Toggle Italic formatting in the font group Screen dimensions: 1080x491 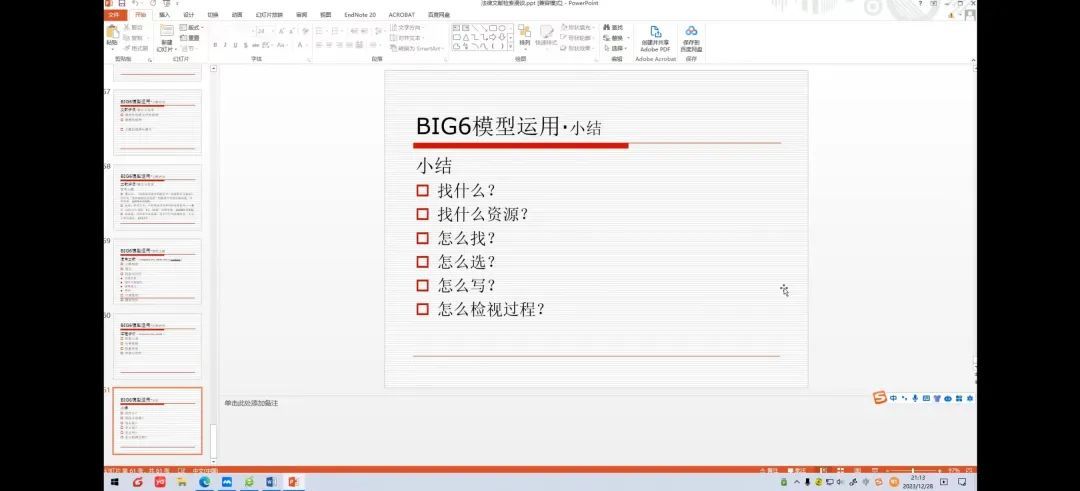[x=227, y=45]
